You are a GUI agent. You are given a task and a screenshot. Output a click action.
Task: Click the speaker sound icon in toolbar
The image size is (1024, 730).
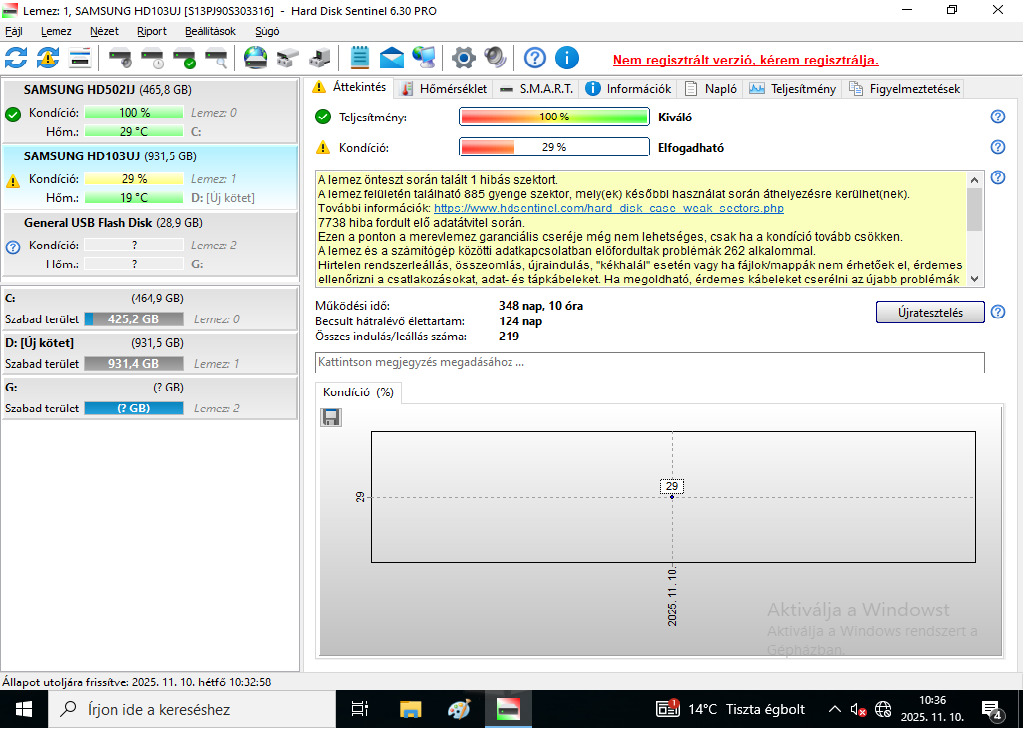(x=496, y=58)
